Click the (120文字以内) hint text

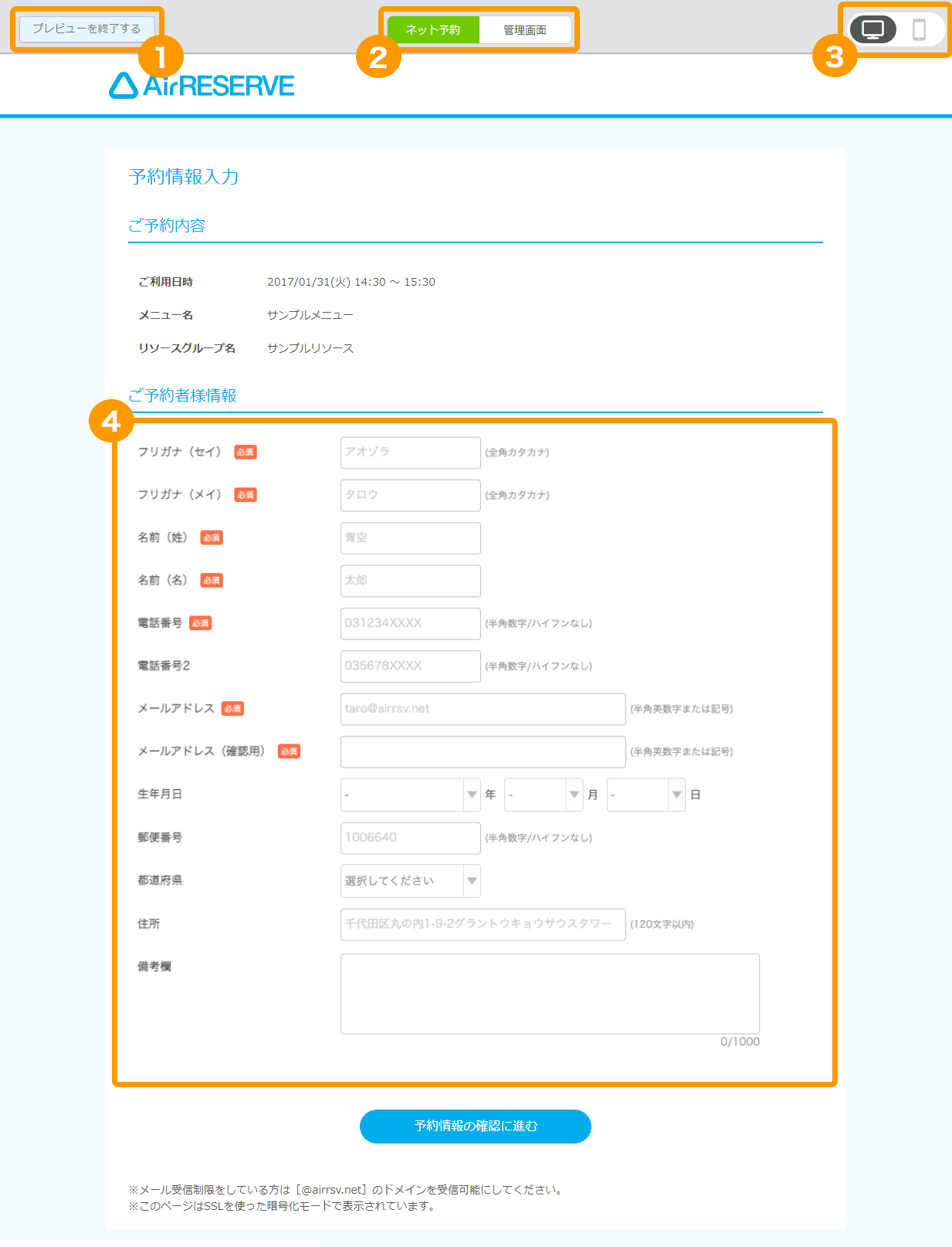point(662,924)
